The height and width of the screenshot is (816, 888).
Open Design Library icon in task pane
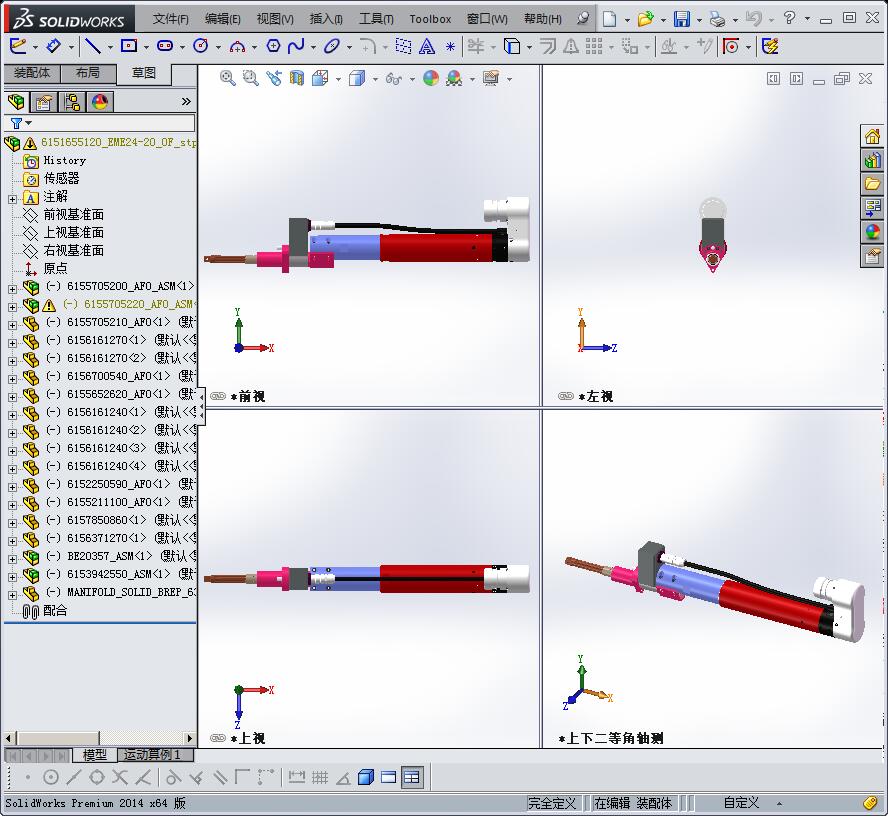click(872, 160)
